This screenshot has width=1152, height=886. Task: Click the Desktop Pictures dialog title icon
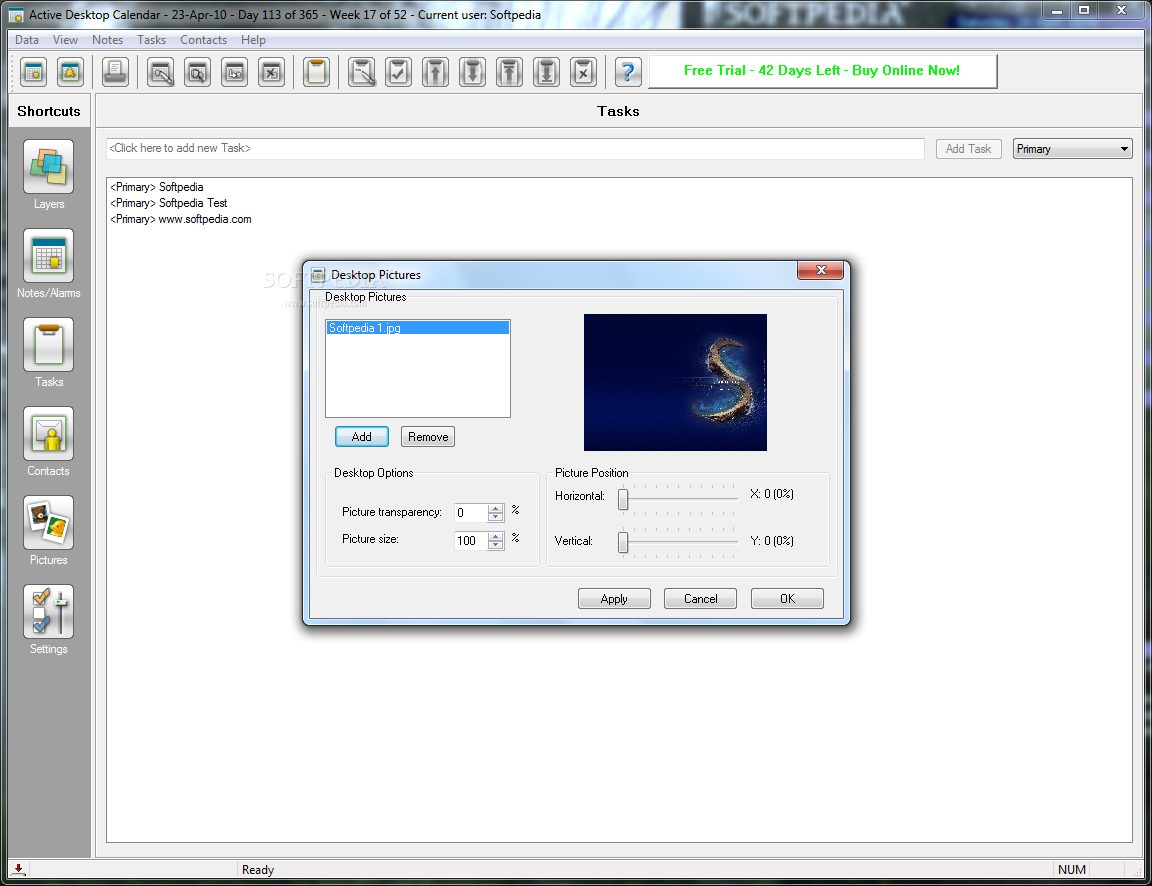pos(318,275)
